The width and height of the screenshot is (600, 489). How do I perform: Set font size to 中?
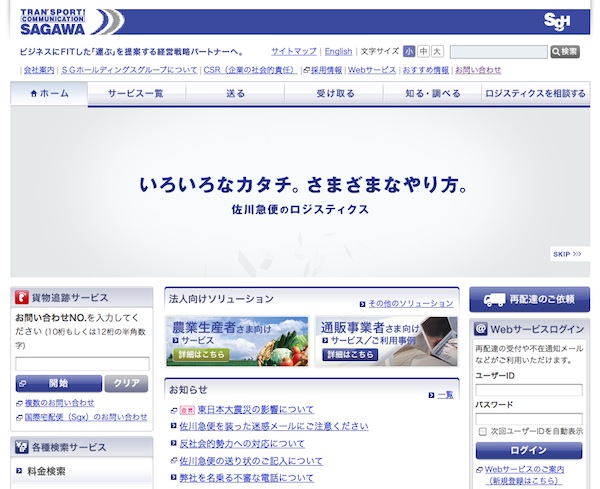click(x=424, y=51)
